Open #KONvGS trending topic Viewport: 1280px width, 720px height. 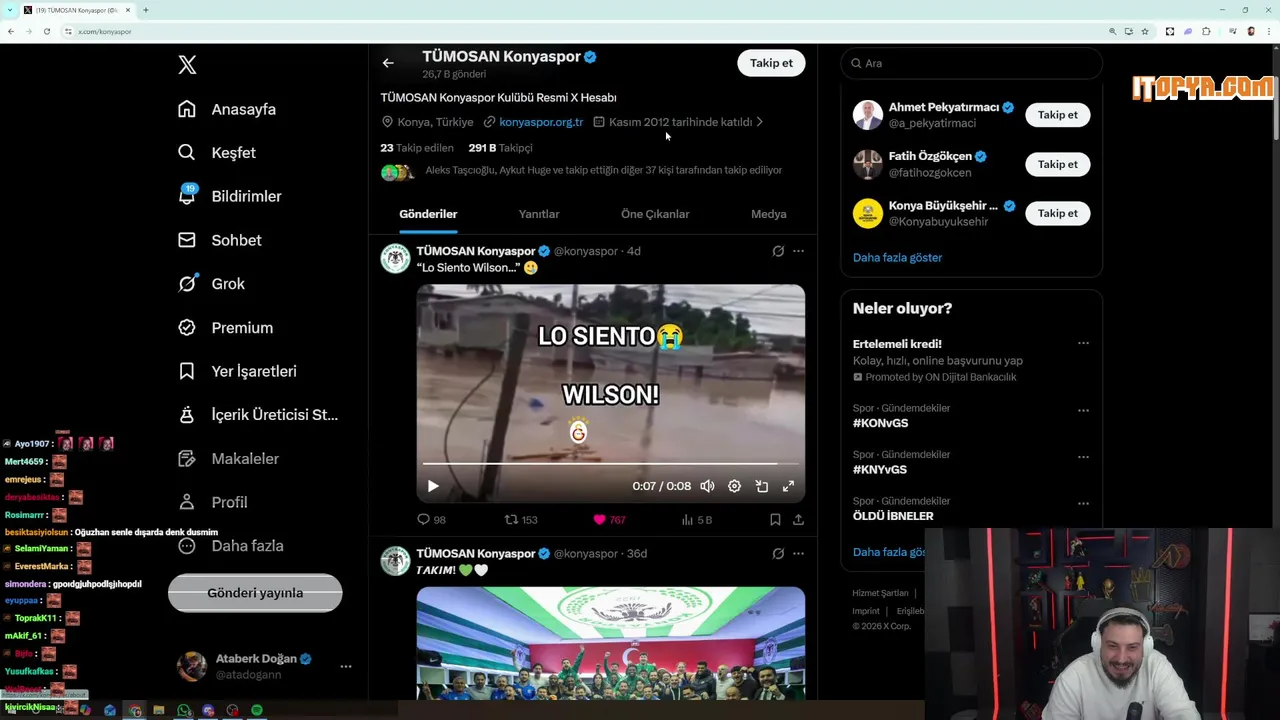click(880, 424)
